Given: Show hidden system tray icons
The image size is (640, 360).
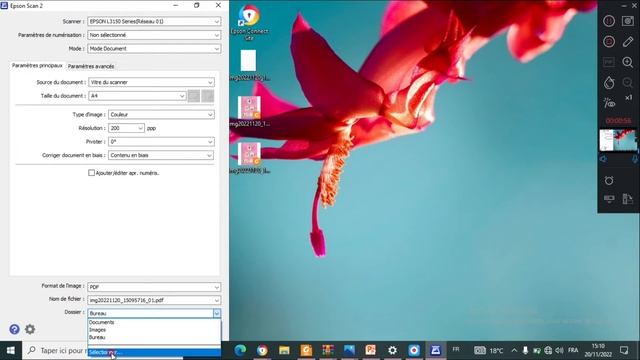Looking at the screenshot, I should tap(514, 350).
